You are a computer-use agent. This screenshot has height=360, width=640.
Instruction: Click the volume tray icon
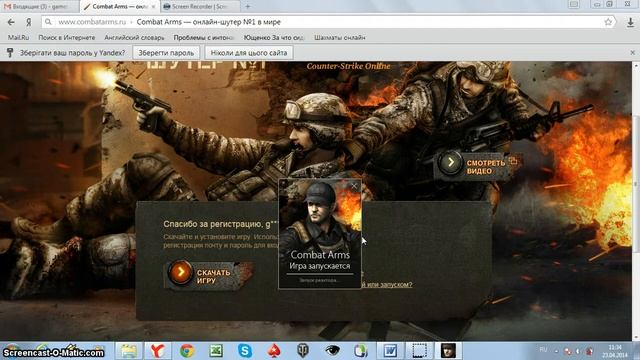[x=578, y=351]
